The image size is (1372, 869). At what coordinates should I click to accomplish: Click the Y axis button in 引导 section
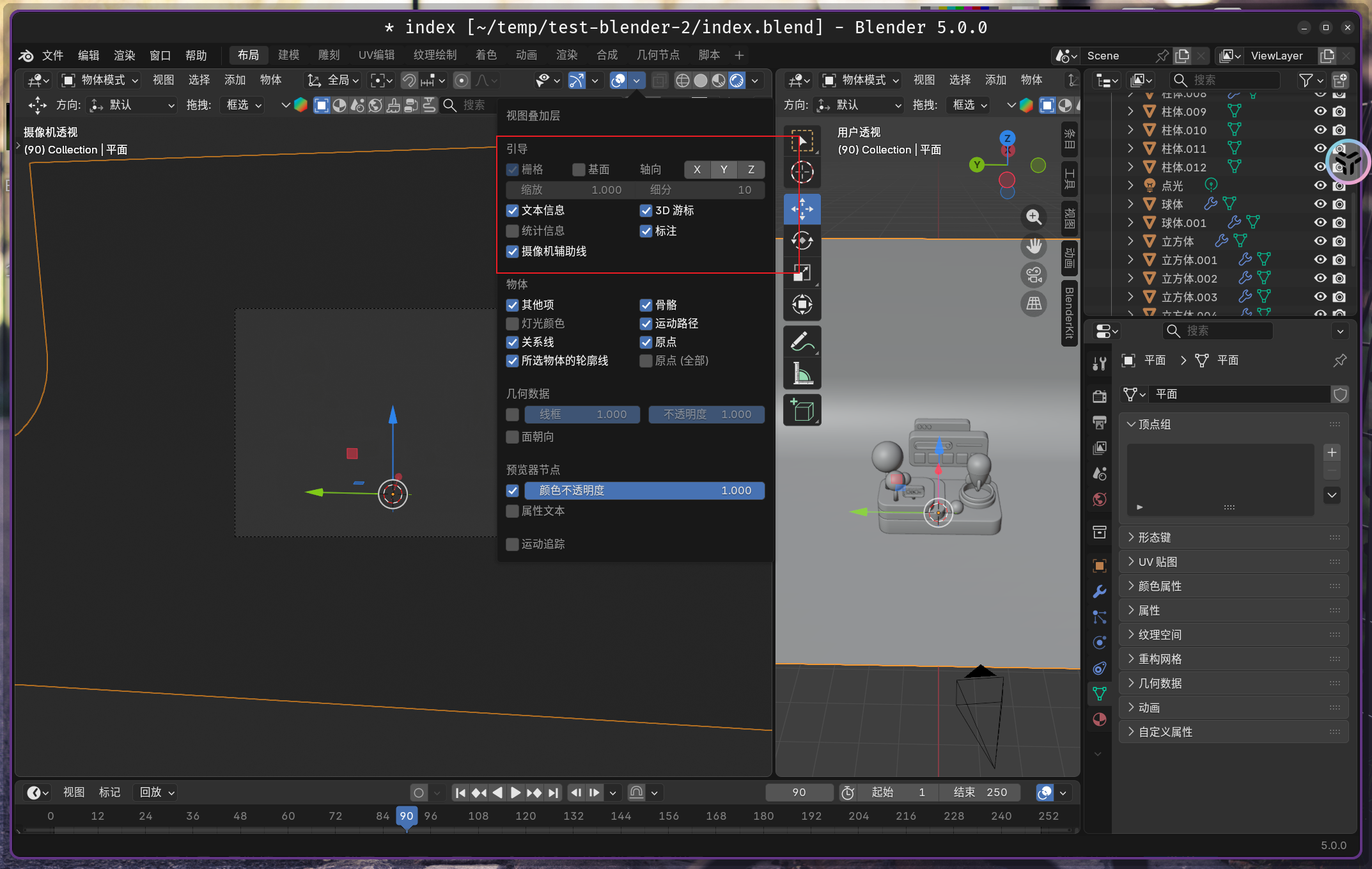click(x=724, y=169)
